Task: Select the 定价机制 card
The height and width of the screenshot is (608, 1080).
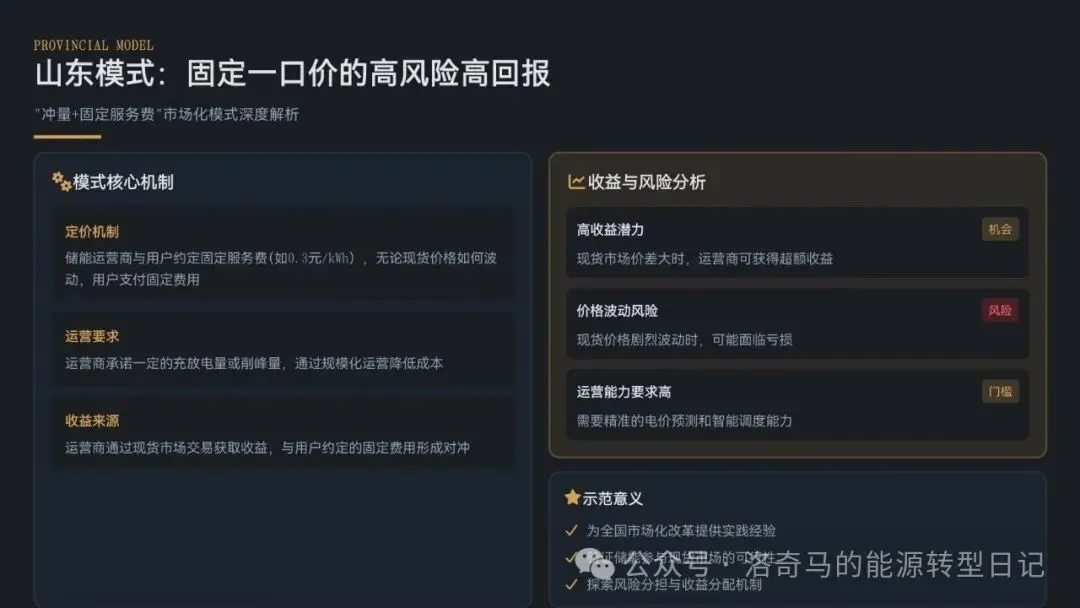Action: point(284,255)
